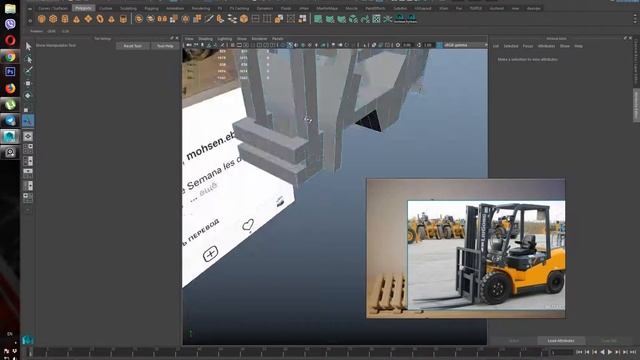This screenshot has height=360, width=640.
Task: Click the Load Attributes button
Action: [561, 340]
